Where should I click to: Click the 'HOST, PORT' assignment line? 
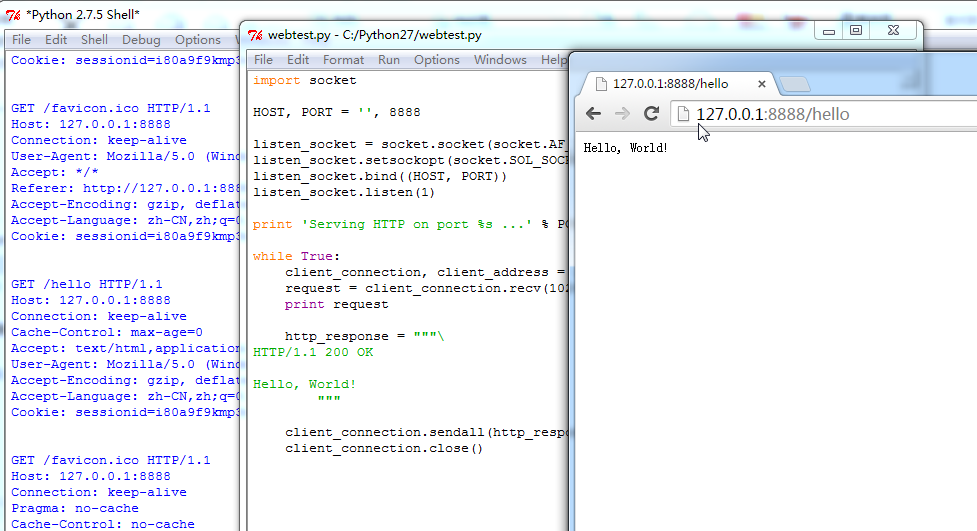coord(336,112)
